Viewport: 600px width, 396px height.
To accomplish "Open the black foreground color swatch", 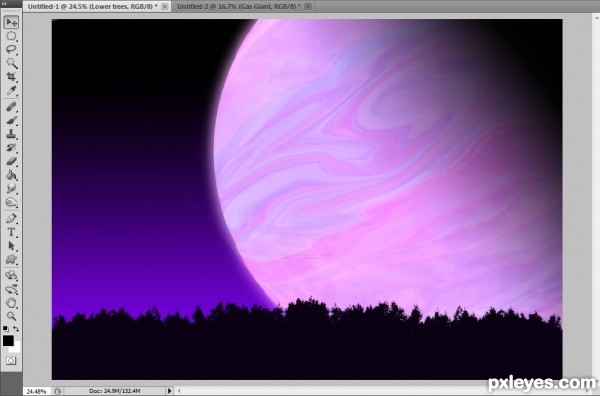I will [8, 341].
